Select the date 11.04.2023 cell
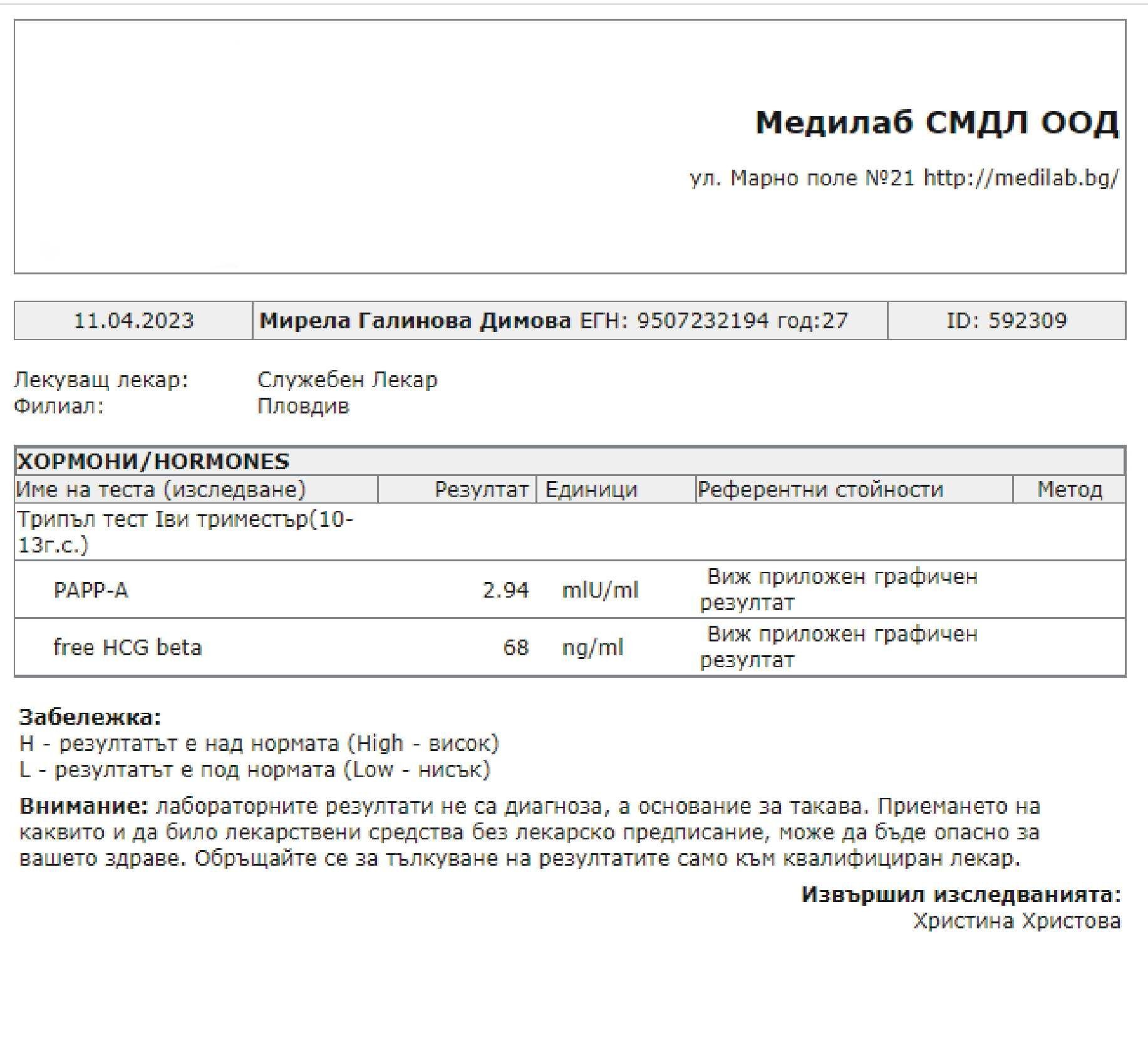This screenshot has width=1148, height=1053. click(133, 321)
